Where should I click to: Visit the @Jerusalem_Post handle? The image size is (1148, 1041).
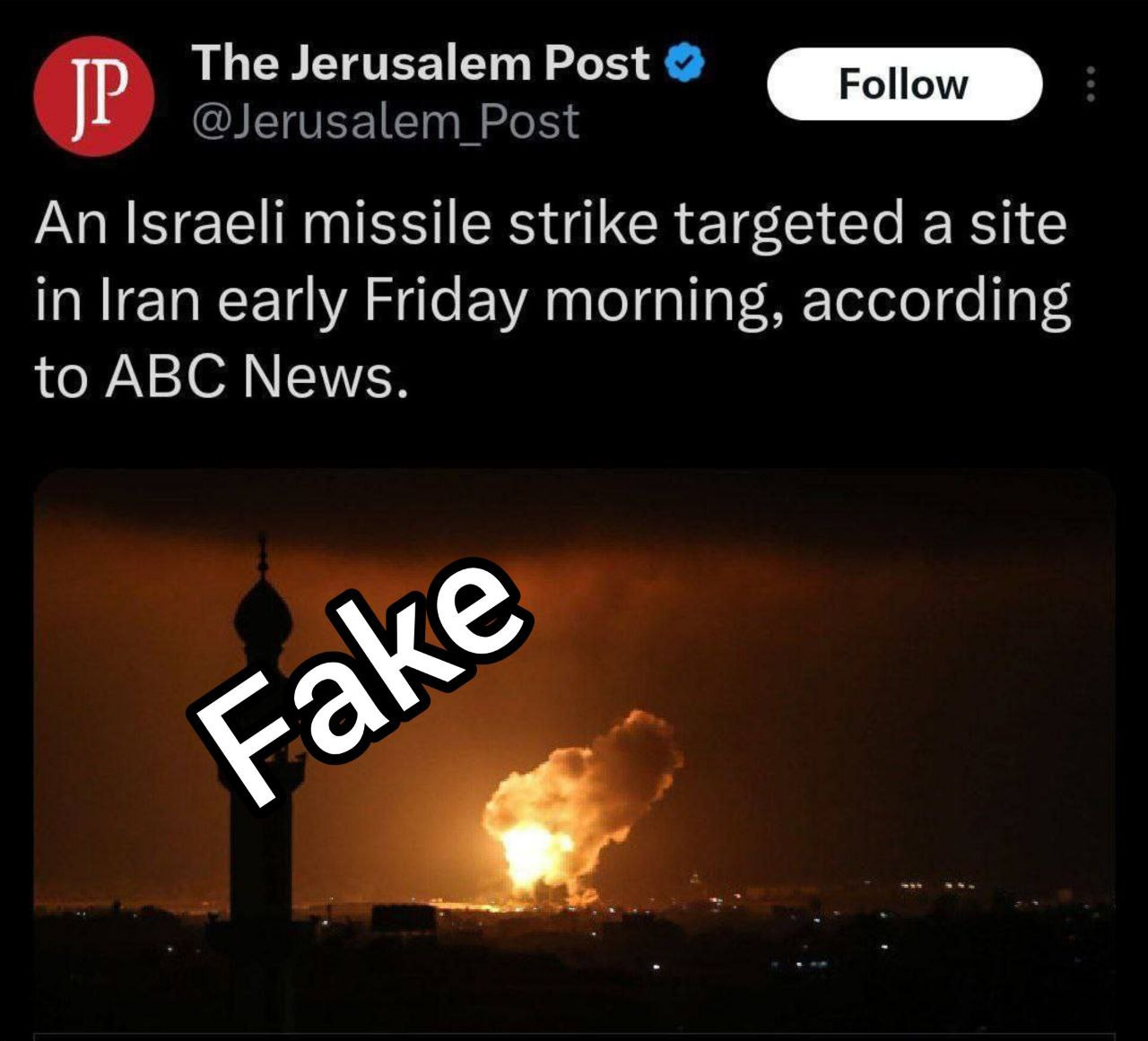coord(386,121)
